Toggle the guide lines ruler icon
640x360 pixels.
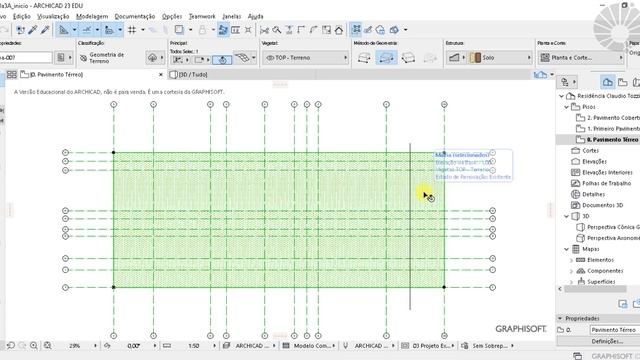pos(64,30)
